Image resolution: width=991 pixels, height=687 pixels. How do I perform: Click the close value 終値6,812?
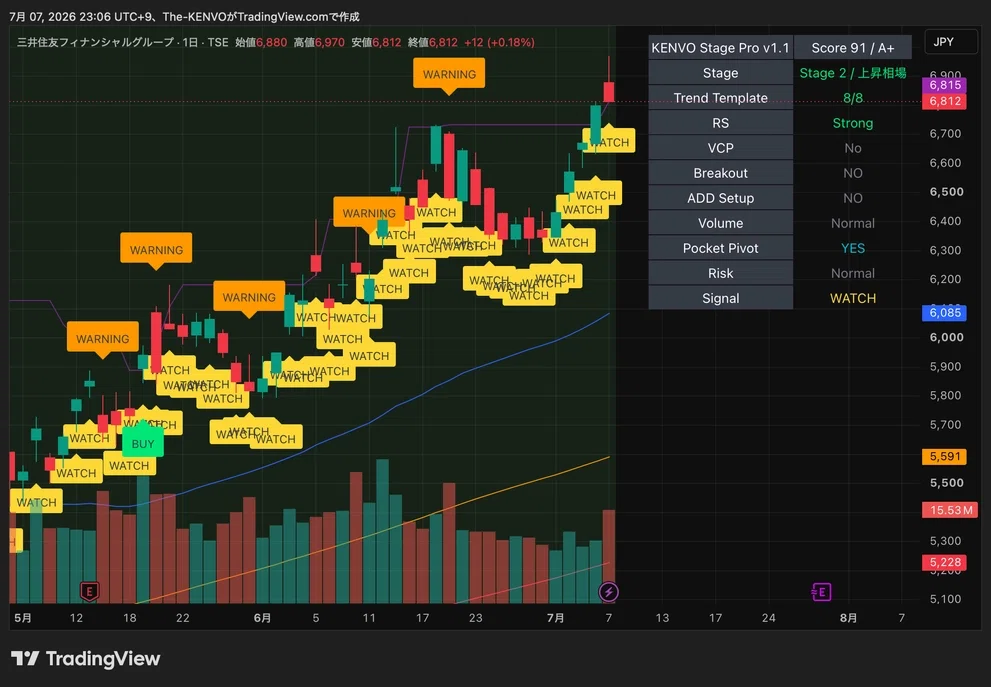[433, 42]
